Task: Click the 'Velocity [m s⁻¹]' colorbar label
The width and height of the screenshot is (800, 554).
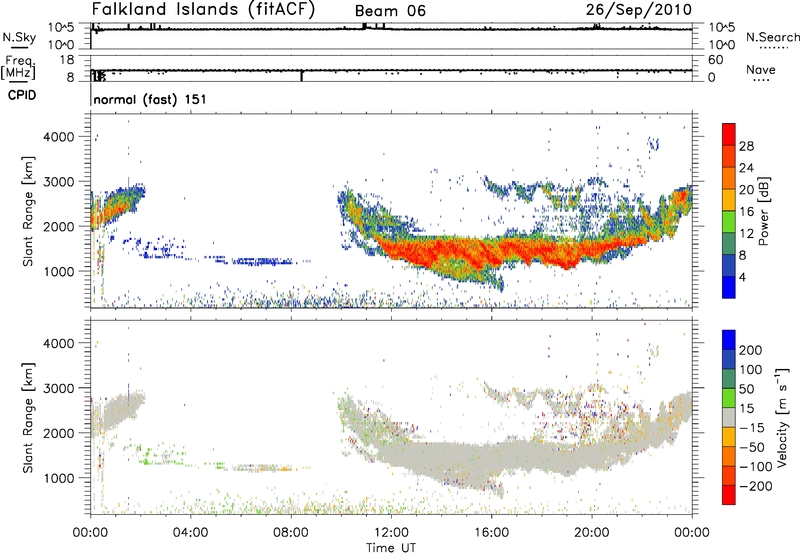Action: tap(781, 417)
